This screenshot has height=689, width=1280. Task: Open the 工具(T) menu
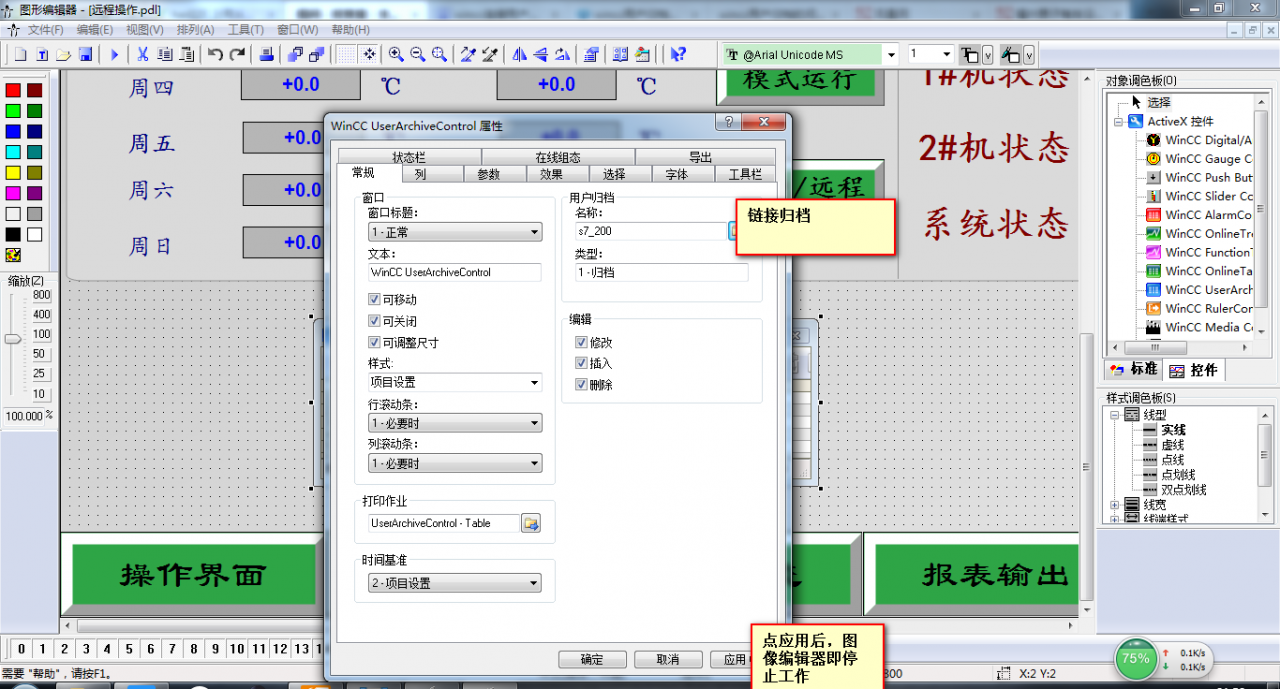click(x=246, y=30)
